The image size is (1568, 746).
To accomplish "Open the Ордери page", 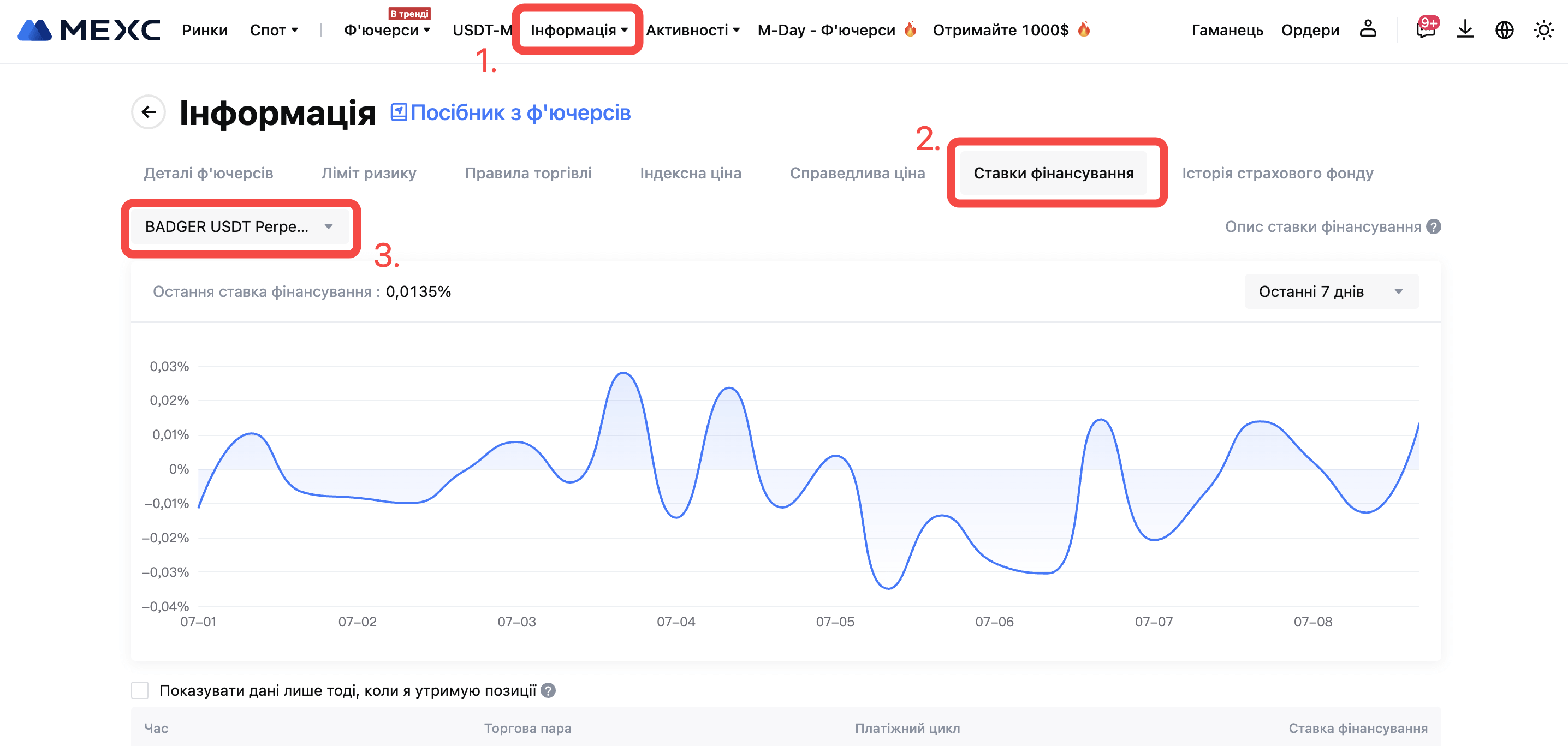I will [1309, 30].
